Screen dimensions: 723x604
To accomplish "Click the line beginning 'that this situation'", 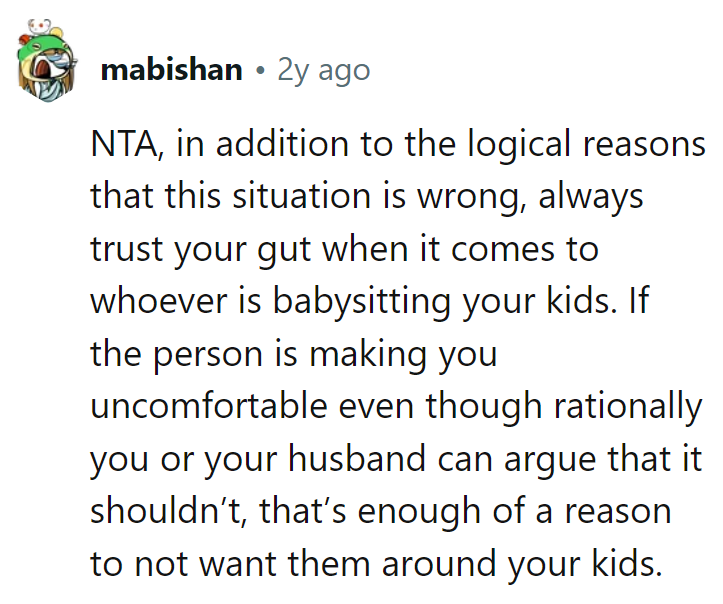I will point(367,196).
